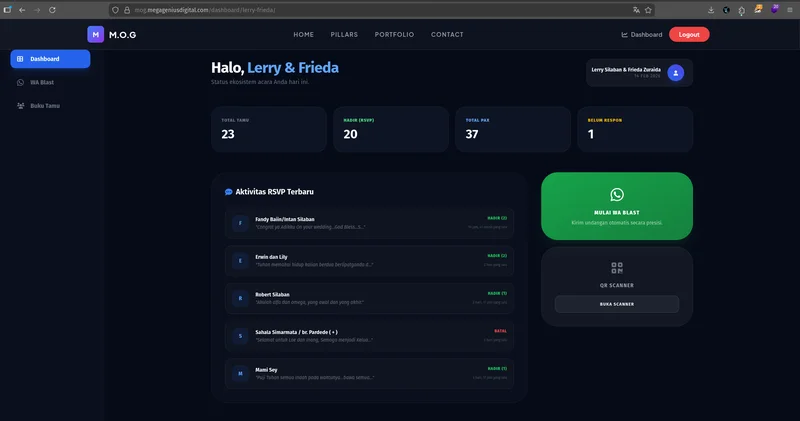This screenshot has width=800, height=421.
Task: Click the bookmark star icon in address bar
Action: click(x=649, y=9)
